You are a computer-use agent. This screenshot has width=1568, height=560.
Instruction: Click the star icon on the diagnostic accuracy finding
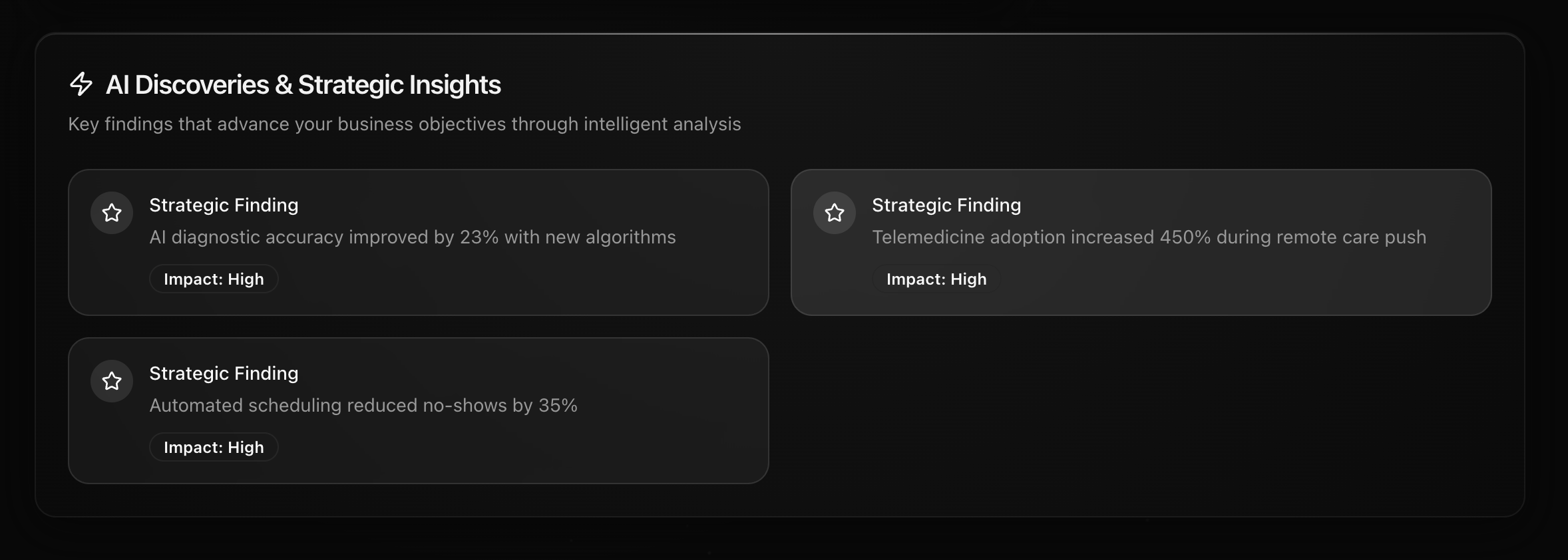click(112, 213)
